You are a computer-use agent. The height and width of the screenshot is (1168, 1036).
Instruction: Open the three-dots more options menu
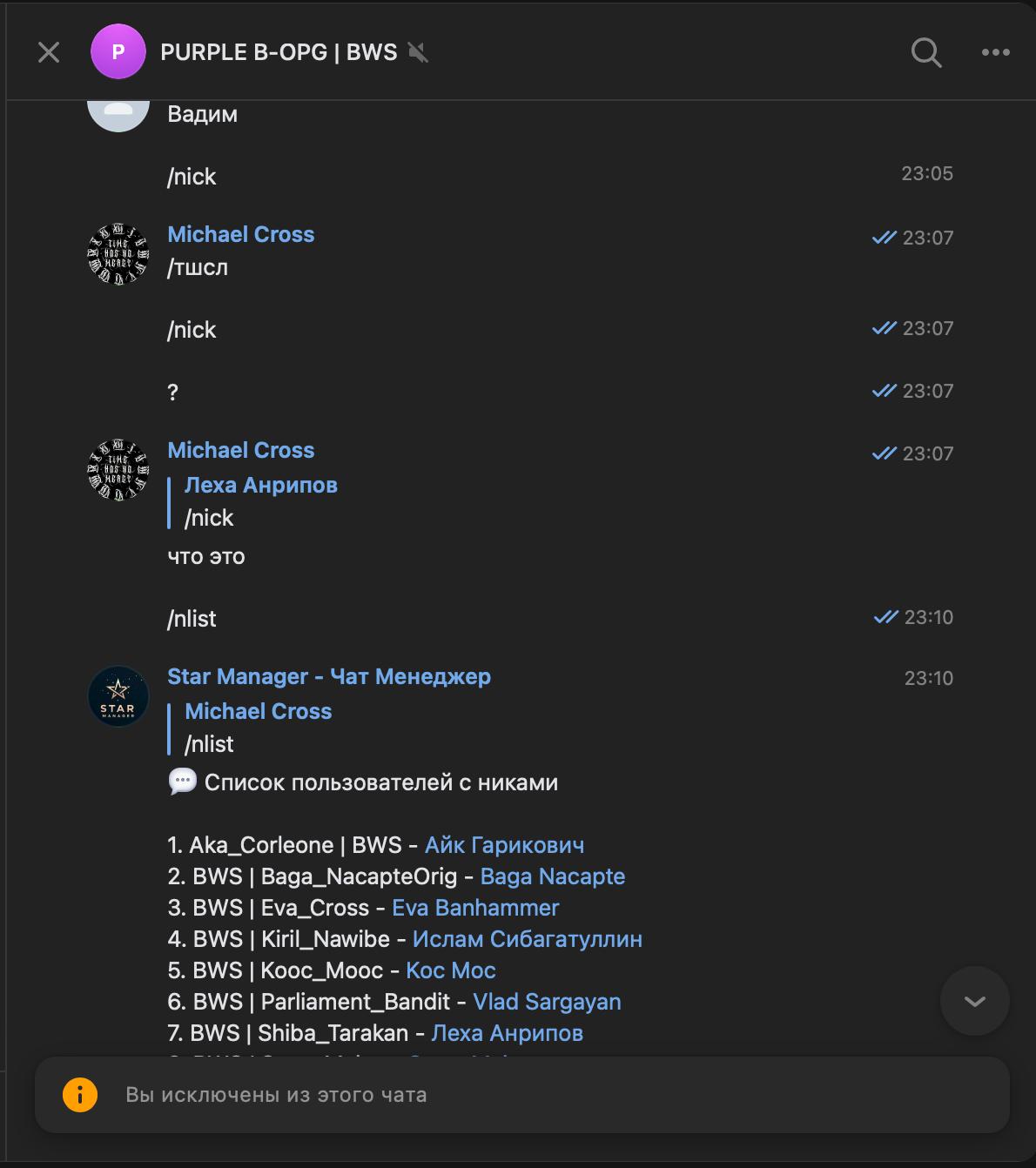pyautogui.click(x=995, y=52)
